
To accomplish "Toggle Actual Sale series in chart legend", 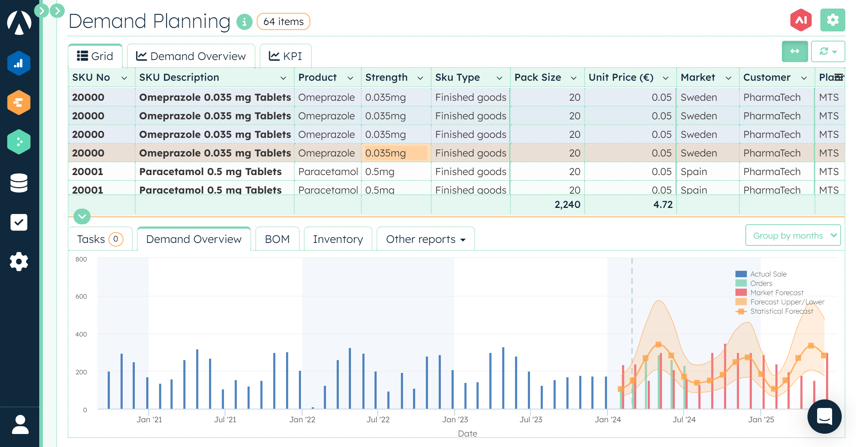I will coord(767,274).
